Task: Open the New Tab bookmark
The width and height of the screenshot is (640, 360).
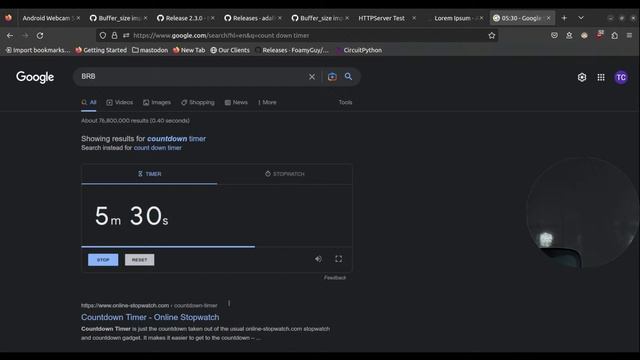Action: click(x=189, y=50)
